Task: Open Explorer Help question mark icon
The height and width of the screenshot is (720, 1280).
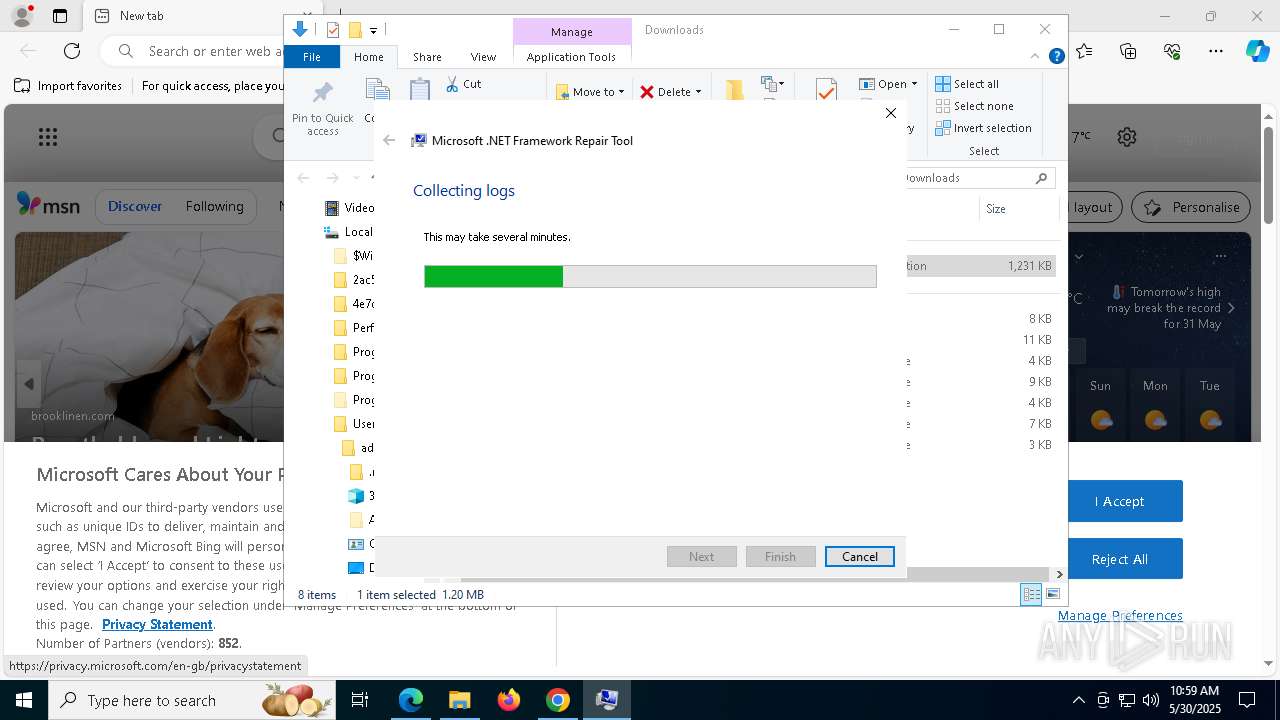Action: coord(1056,57)
